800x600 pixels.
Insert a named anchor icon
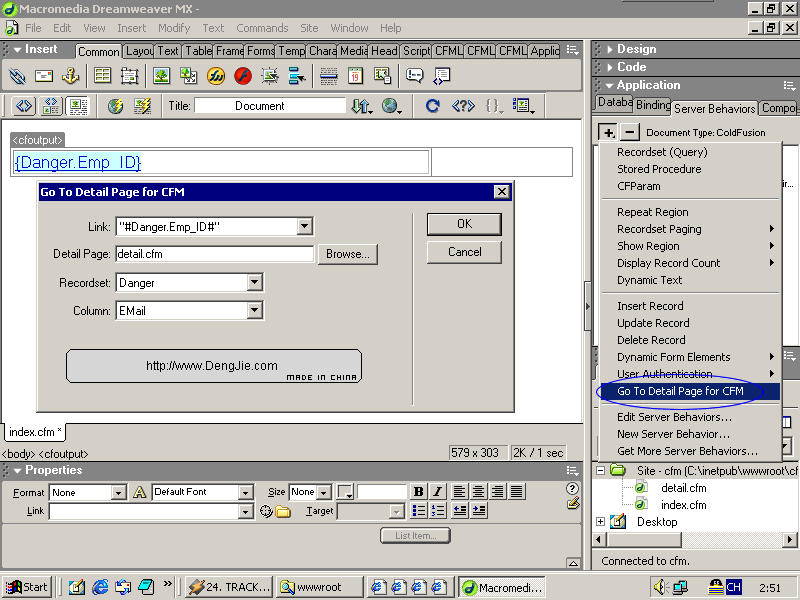coord(70,76)
